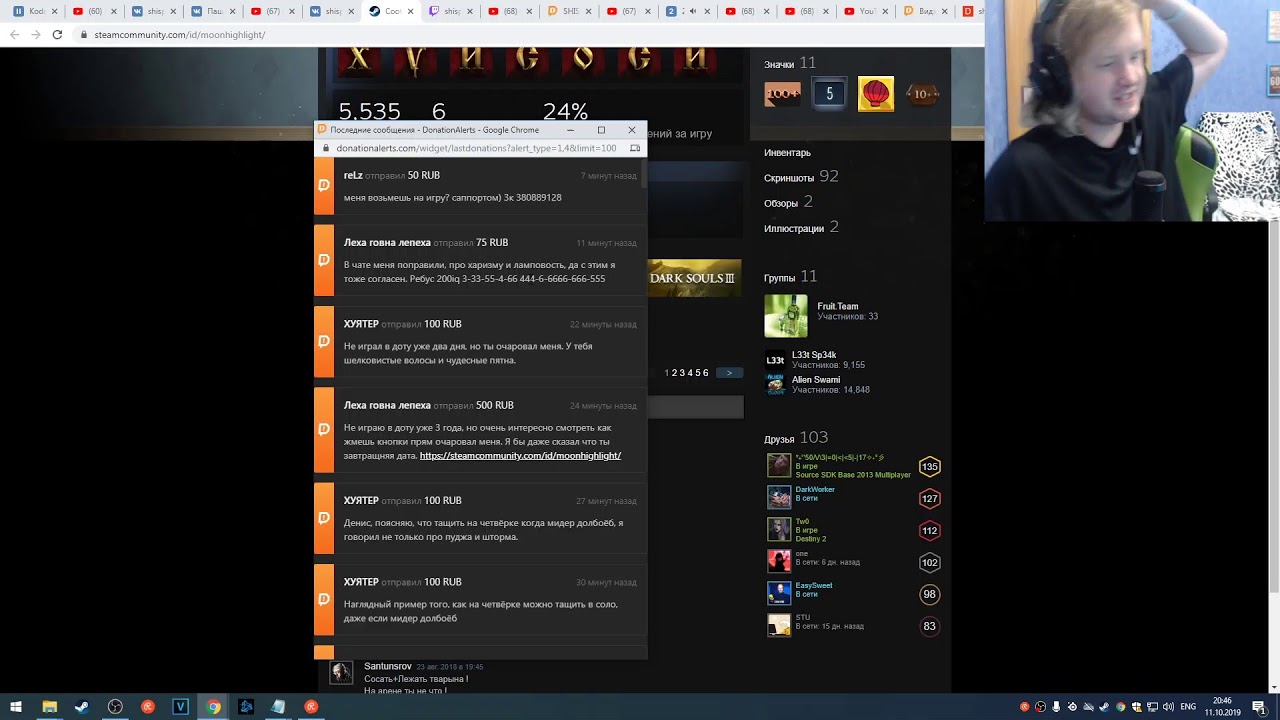Click the browser forward arrow

pyautogui.click(x=36, y=34)
